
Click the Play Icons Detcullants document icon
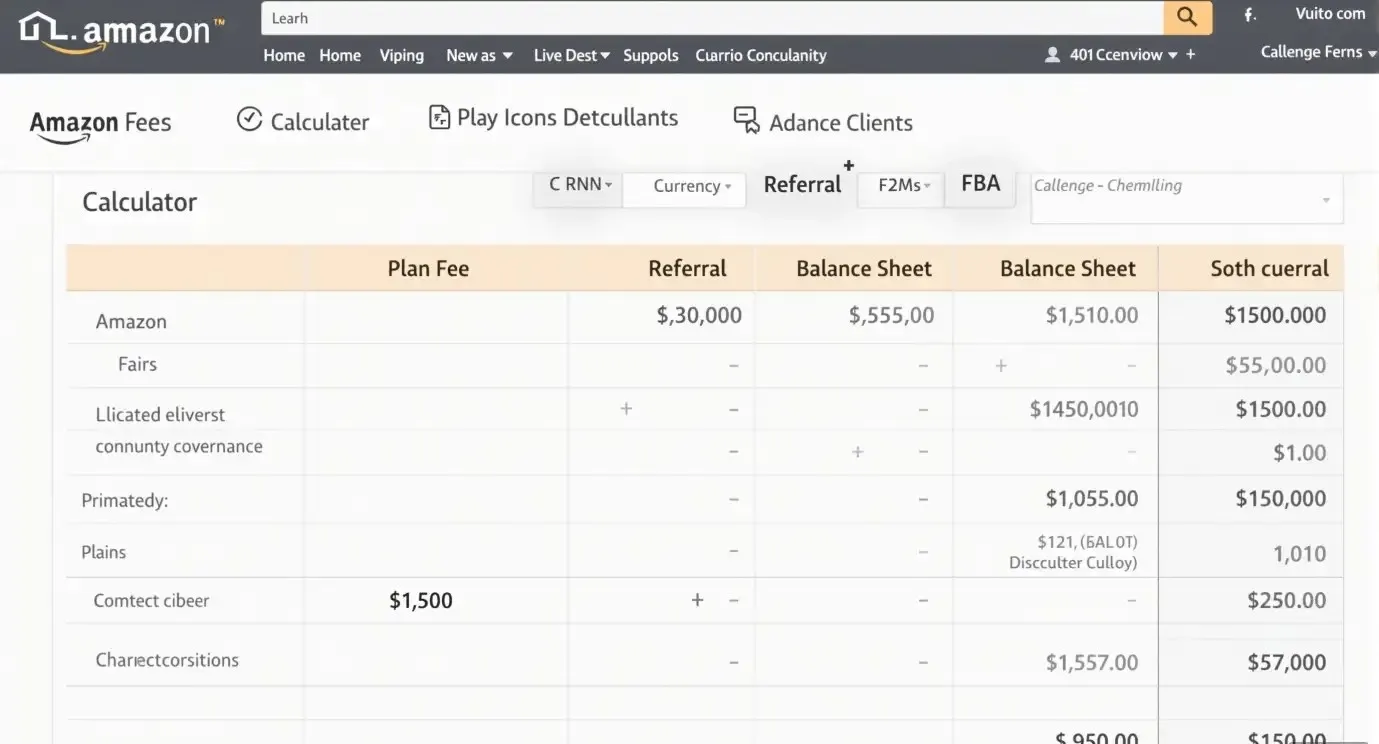(439, 118)
